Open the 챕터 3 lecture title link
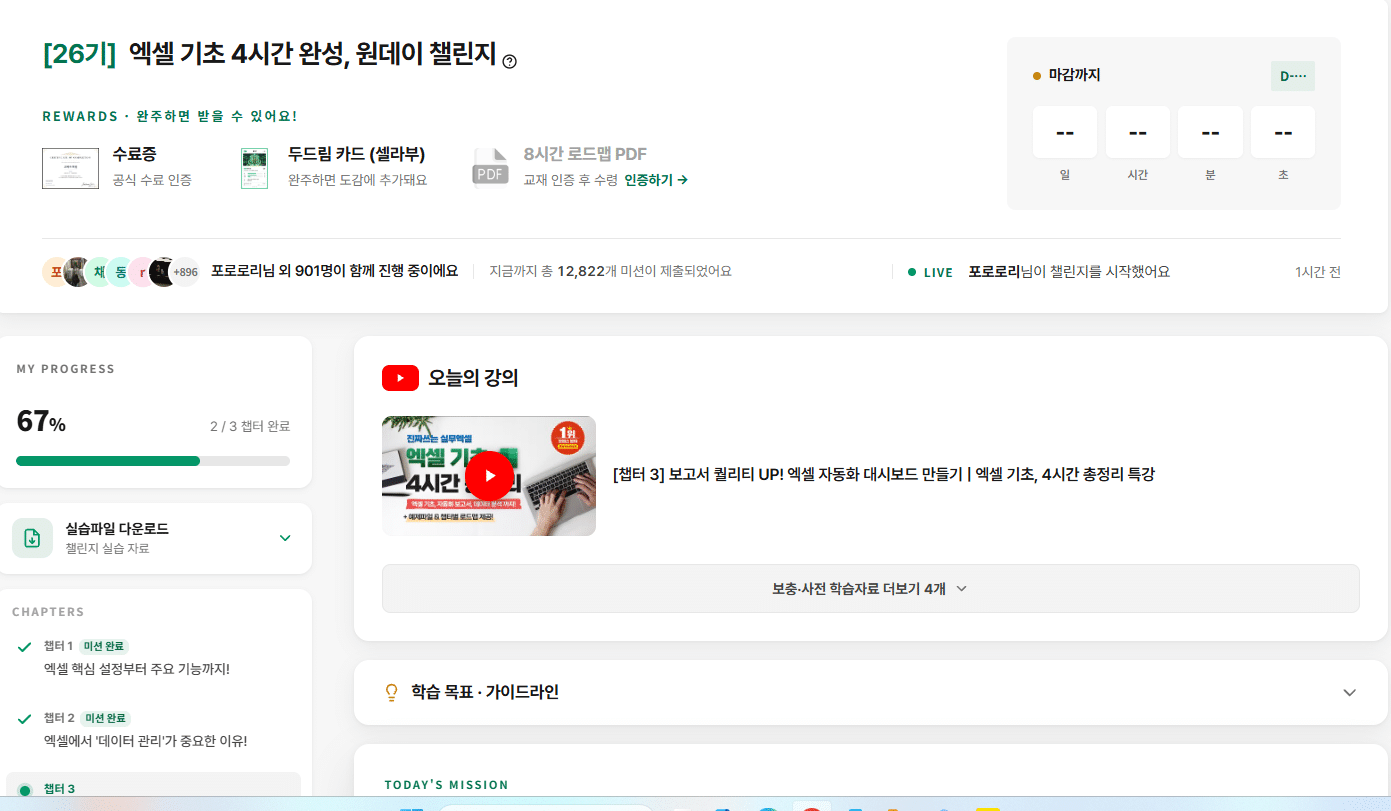 click(884, 474)
